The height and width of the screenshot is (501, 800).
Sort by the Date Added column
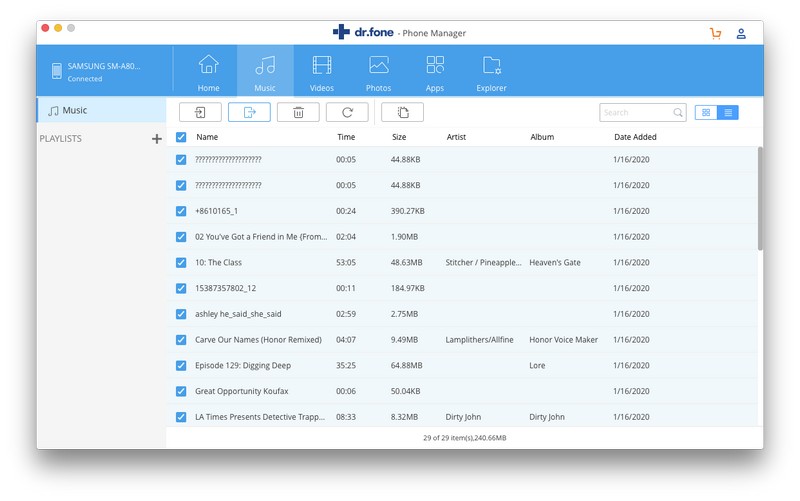635,137
